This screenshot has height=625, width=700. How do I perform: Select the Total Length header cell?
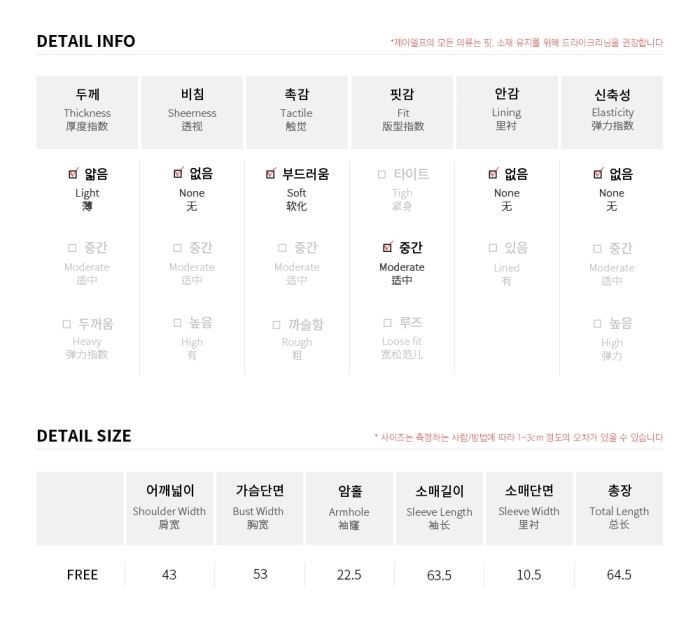tap(619, 508)
